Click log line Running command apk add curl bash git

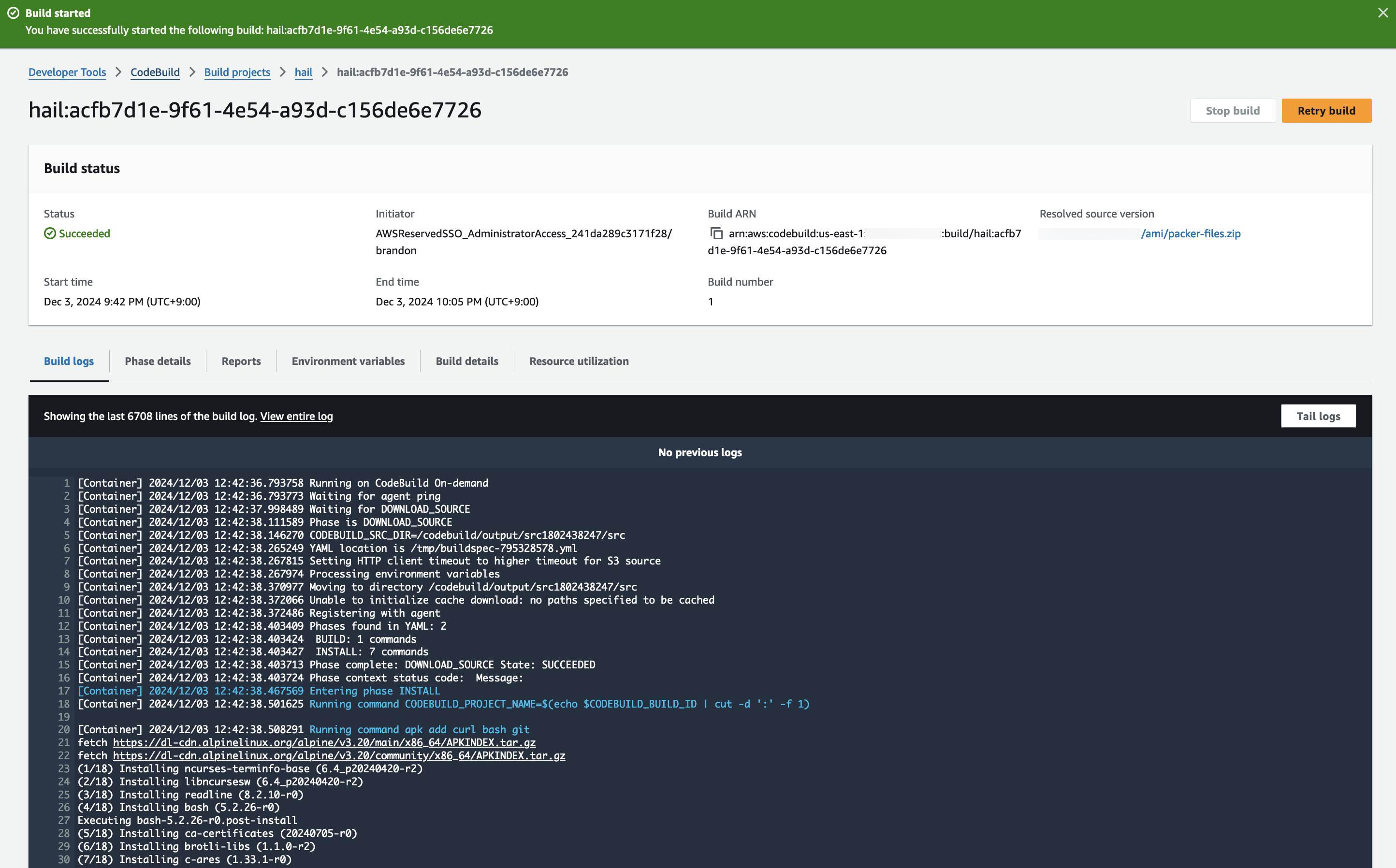pos(304,729)
